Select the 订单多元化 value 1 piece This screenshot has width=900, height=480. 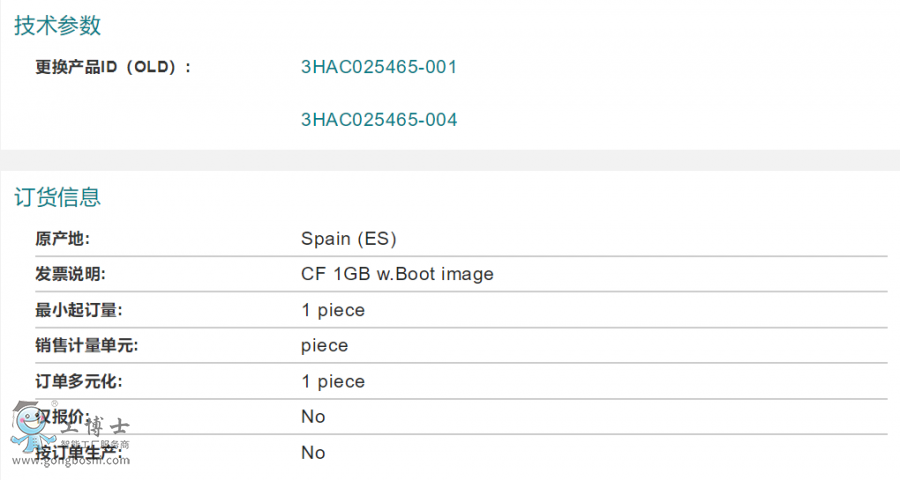333,382
